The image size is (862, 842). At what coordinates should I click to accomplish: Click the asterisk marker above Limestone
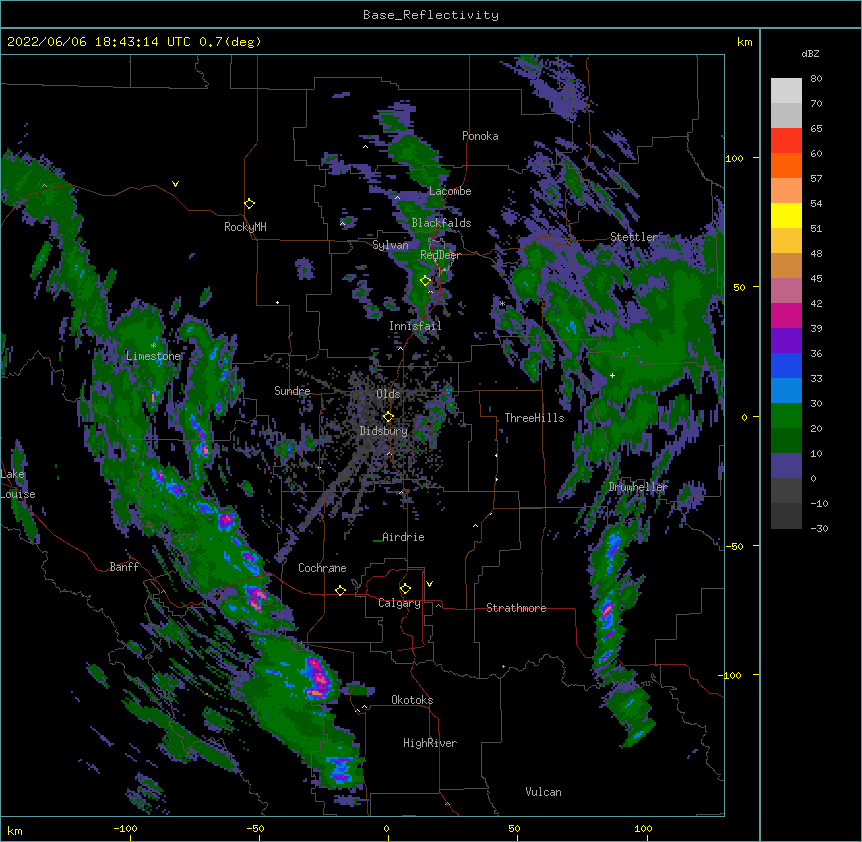pyautogui.click(x=153, y=345)
